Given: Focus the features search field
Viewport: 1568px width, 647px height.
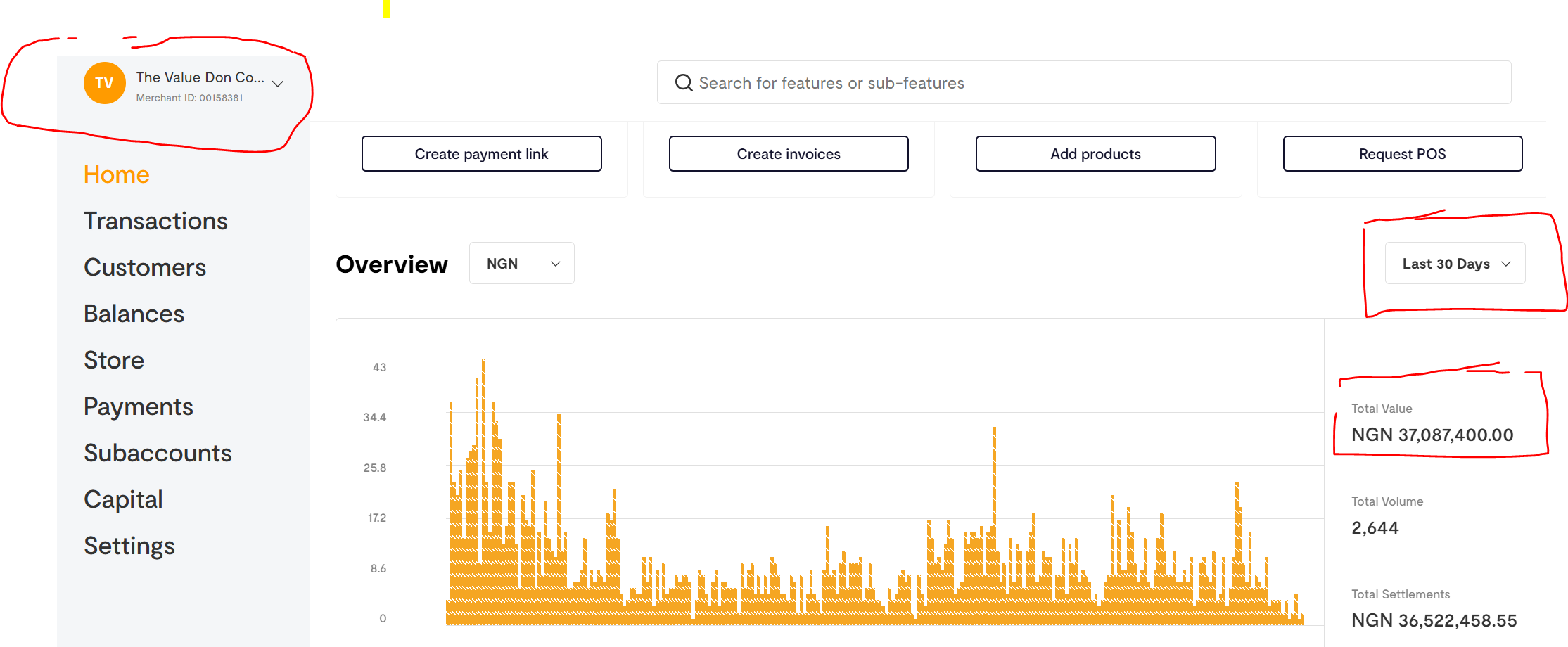Looking at the screenshot, I should [x=1083, y=83].
